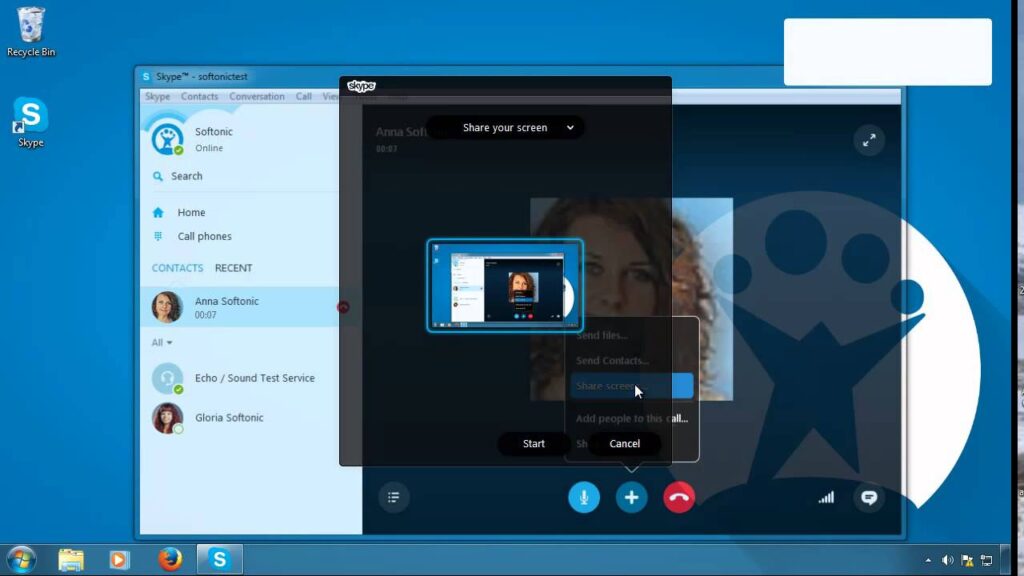The image size is (1024, 576).
Task: Click the Online status text
Action: 209,148
